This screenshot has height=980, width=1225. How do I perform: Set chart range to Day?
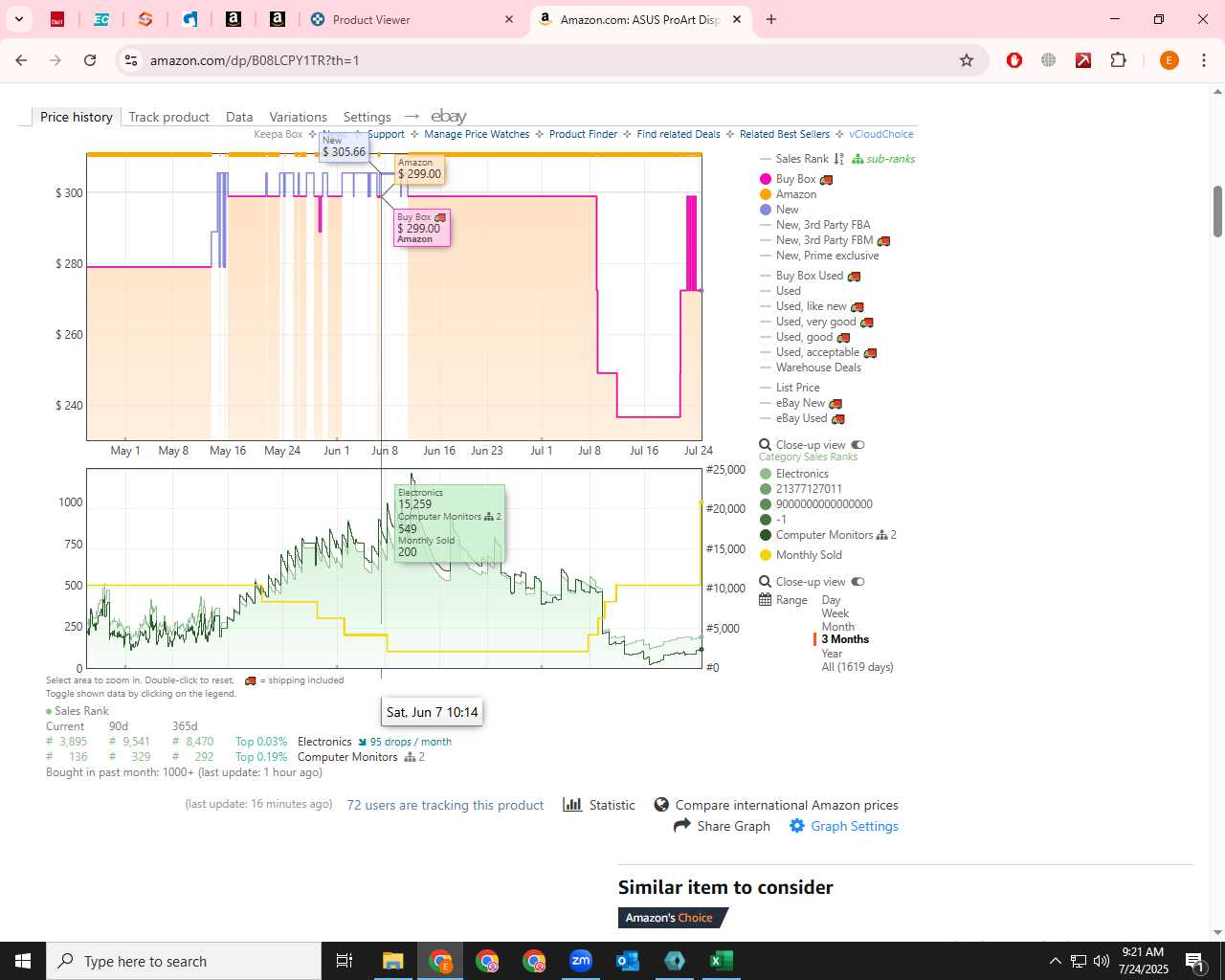(x=831, y=600)
